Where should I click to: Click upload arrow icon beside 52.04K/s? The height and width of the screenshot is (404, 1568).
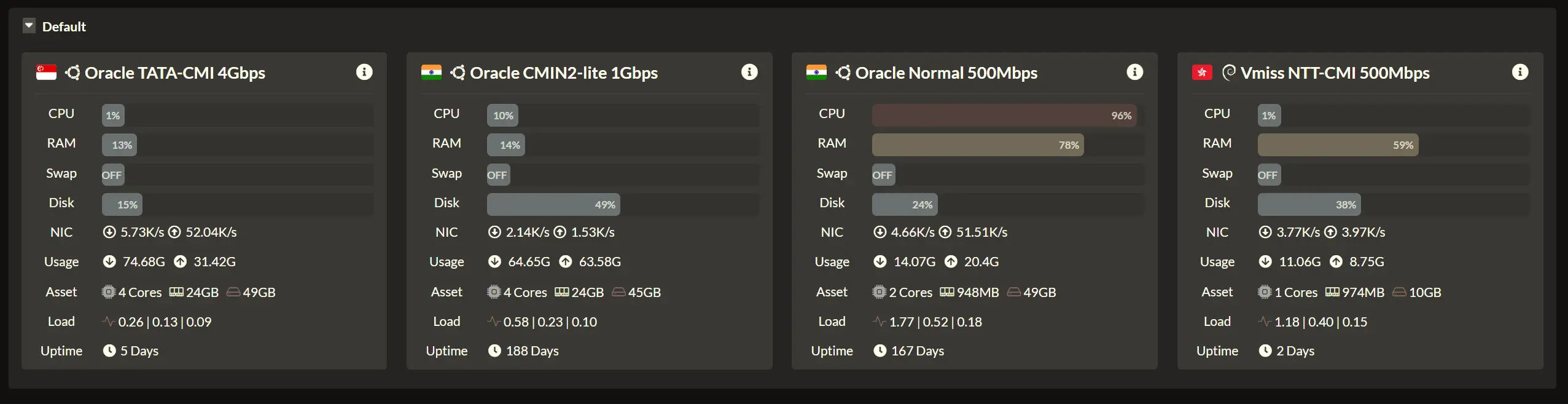(x=174, y=232)
